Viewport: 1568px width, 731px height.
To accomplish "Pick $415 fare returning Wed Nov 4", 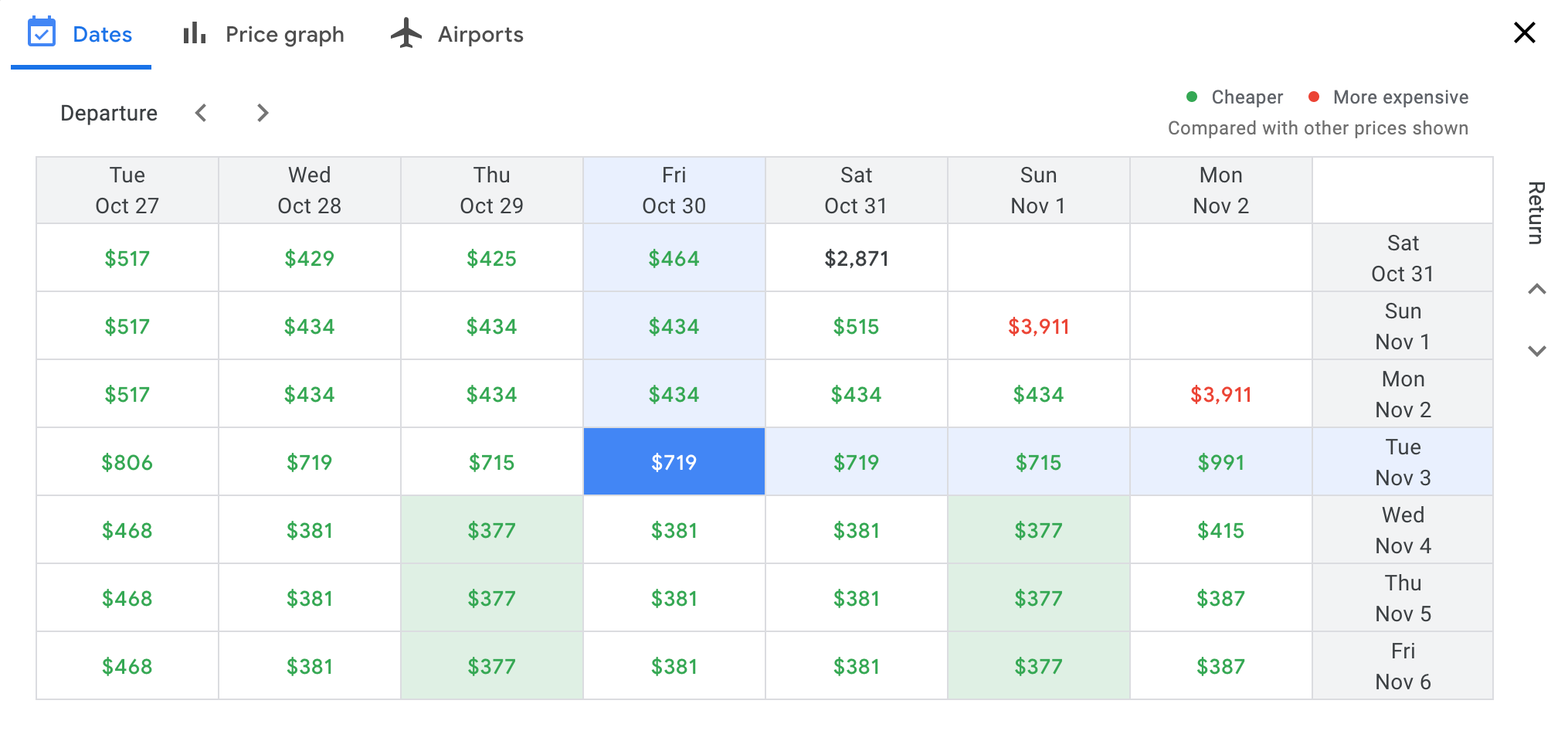I will tap(1220, 530).
